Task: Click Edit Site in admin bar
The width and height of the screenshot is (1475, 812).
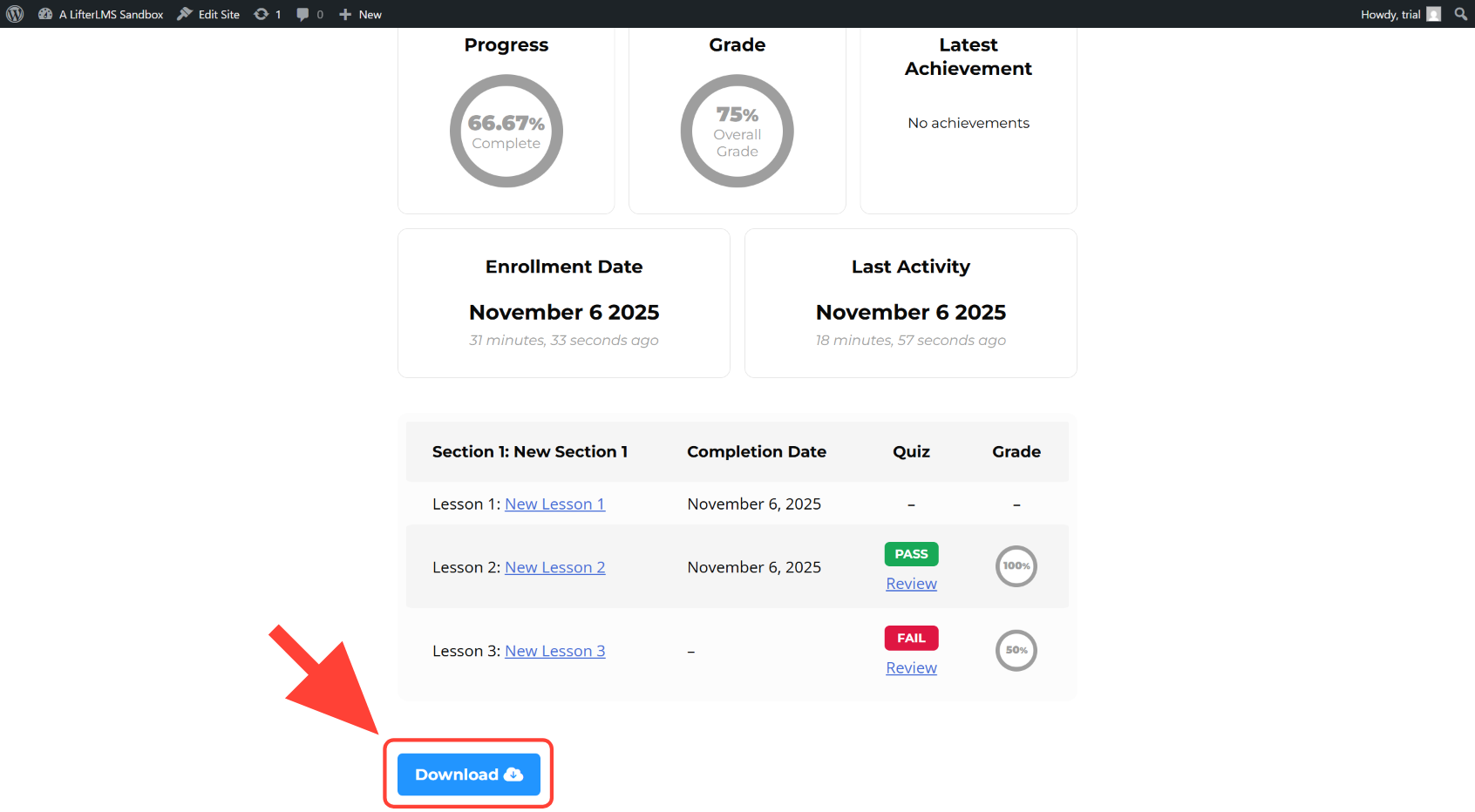Action: coord(208,14)
